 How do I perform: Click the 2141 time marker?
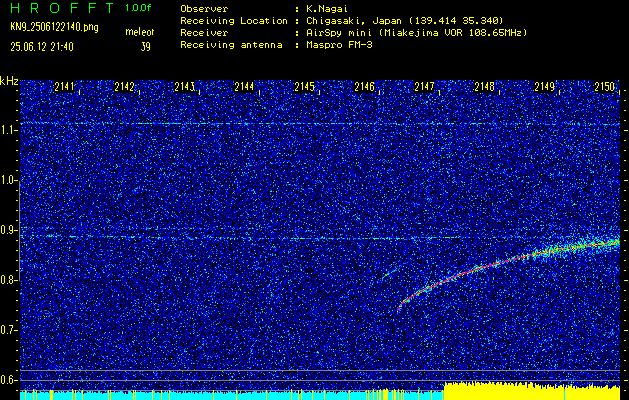[x=64, y=87]
